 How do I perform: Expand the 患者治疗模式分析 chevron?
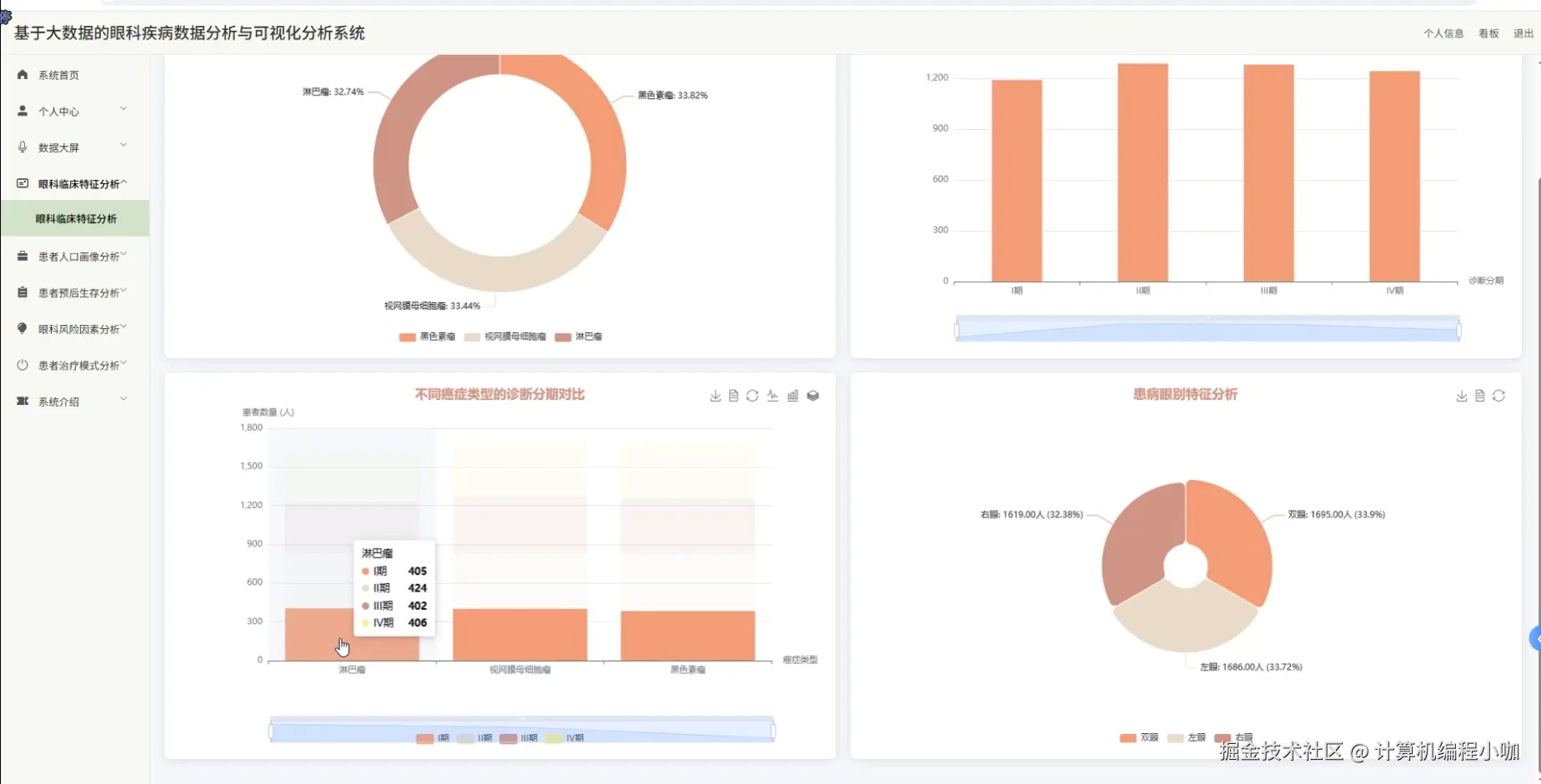tap(124, 363)
